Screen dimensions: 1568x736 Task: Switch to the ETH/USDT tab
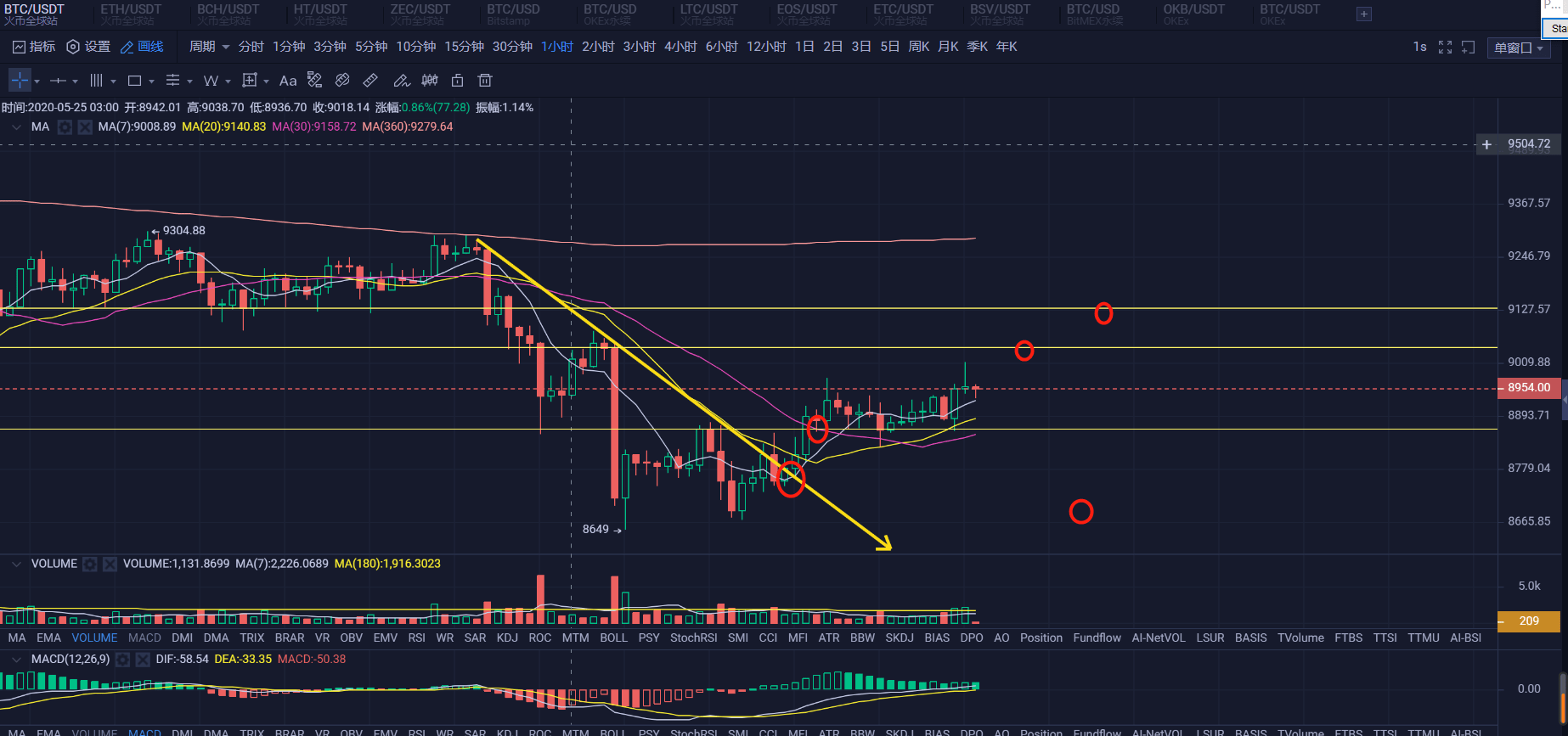click(x=131, y=14)
